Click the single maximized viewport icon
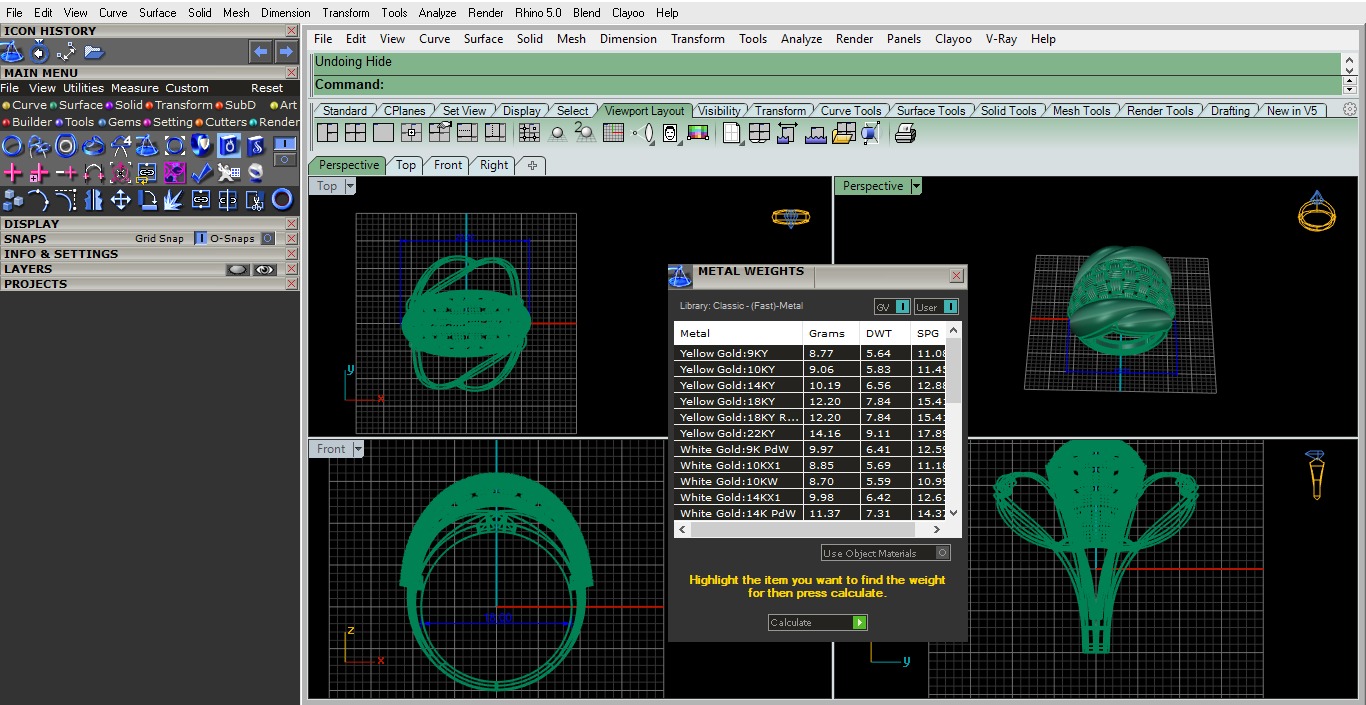This screenshot has height=705, width=1366. point(383,132)
